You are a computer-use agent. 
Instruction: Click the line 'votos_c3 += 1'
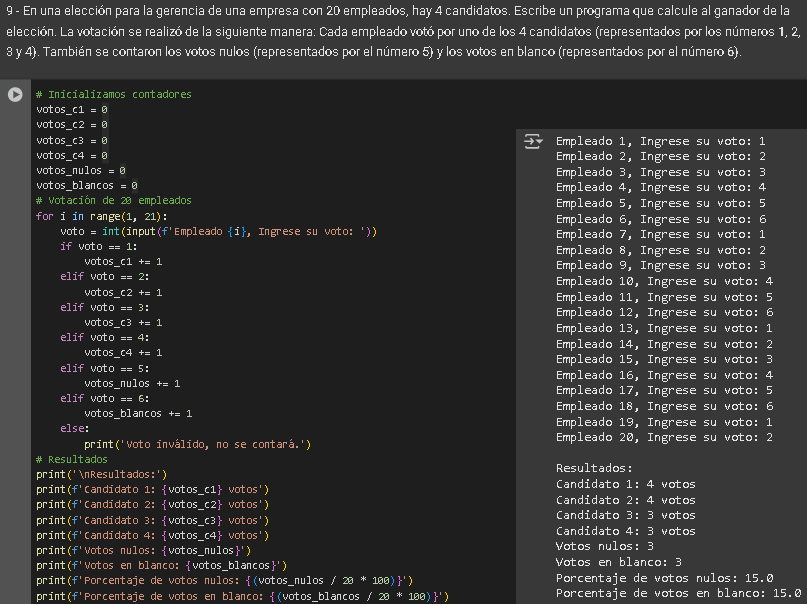tap(123, 322)
